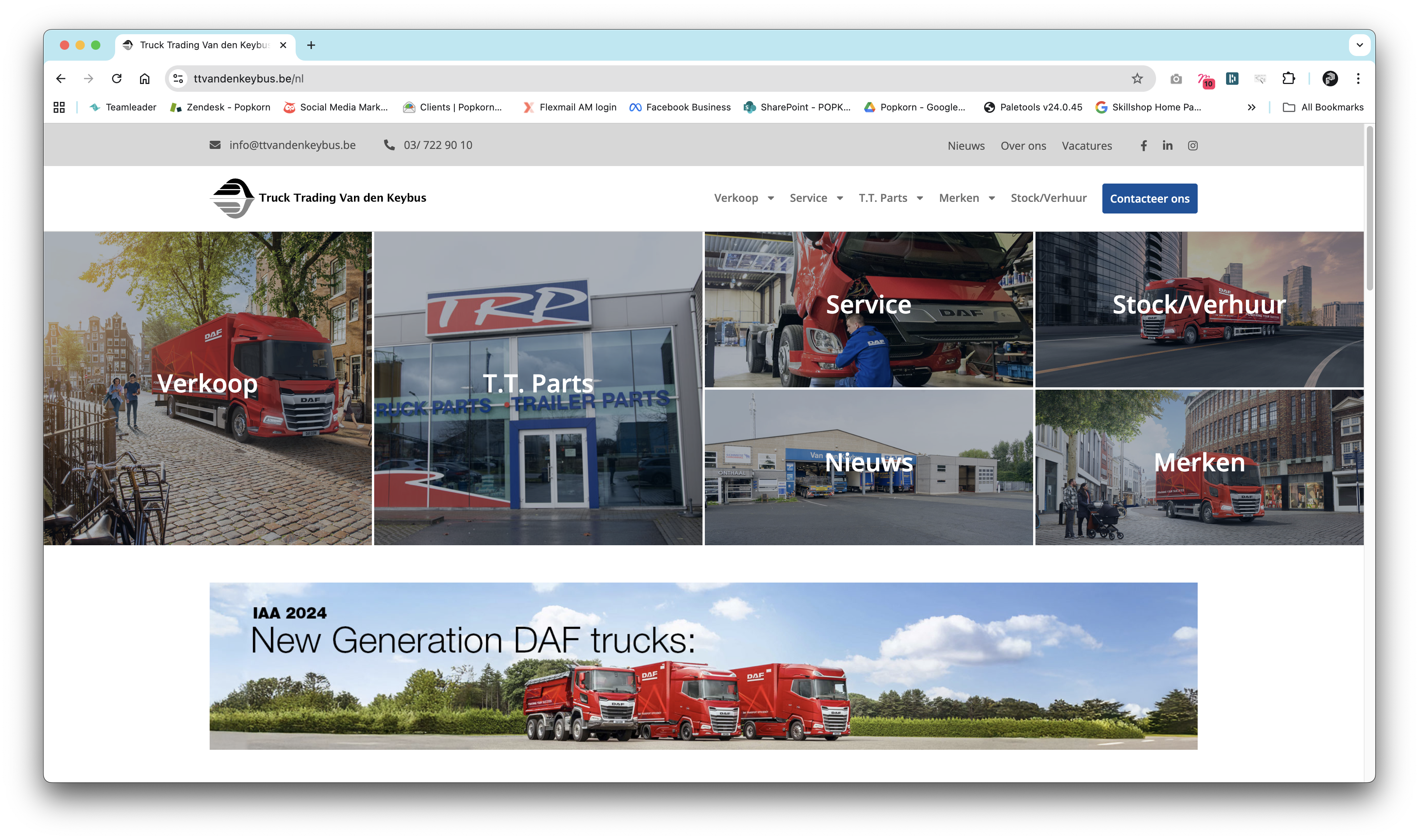Bookmark this page with the star icon

[x=1137, y=79]
